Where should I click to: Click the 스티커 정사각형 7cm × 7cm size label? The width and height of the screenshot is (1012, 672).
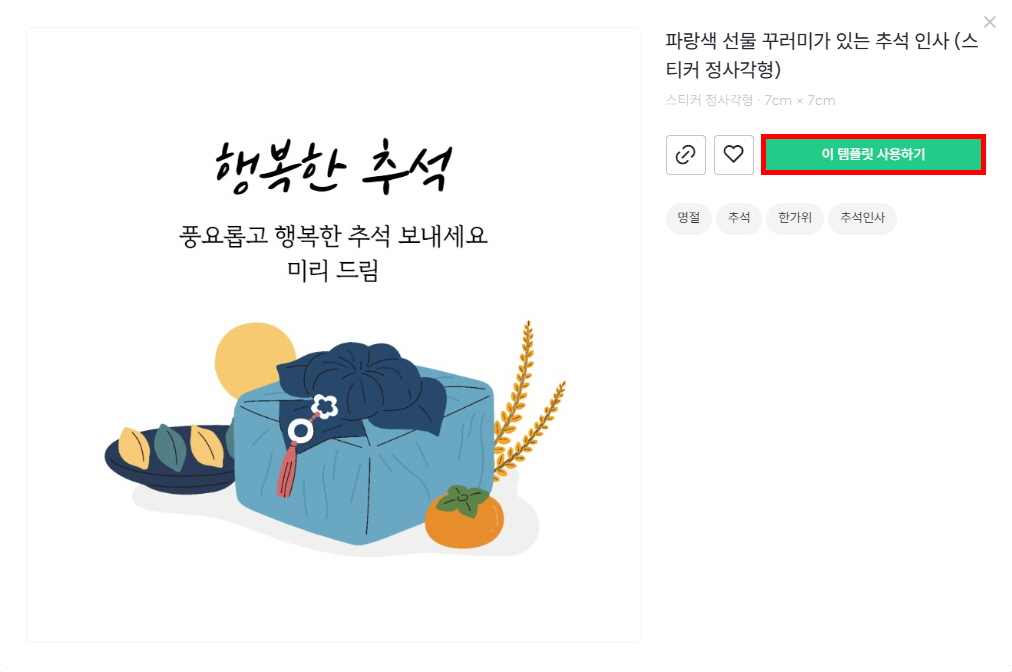750,101
